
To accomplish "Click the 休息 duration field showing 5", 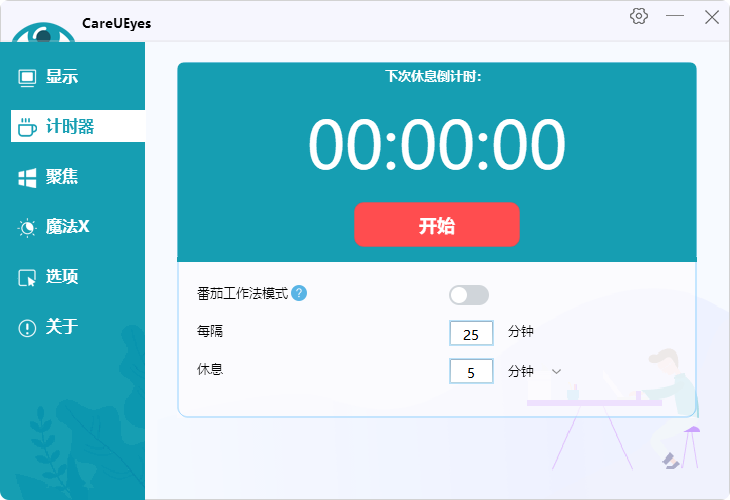I will point(471,372).
